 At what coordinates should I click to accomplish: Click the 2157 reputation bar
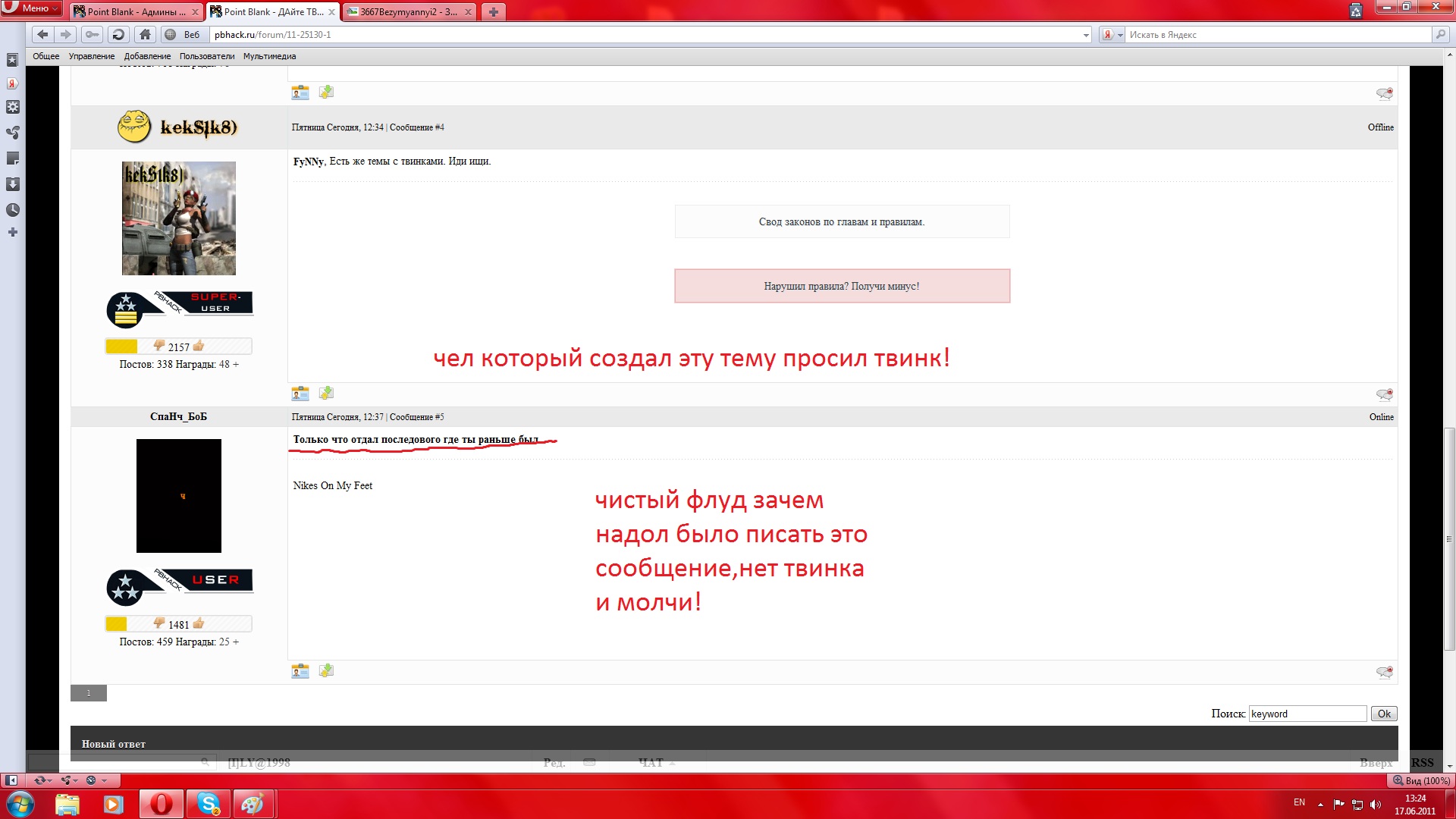(x=178, y=347)
